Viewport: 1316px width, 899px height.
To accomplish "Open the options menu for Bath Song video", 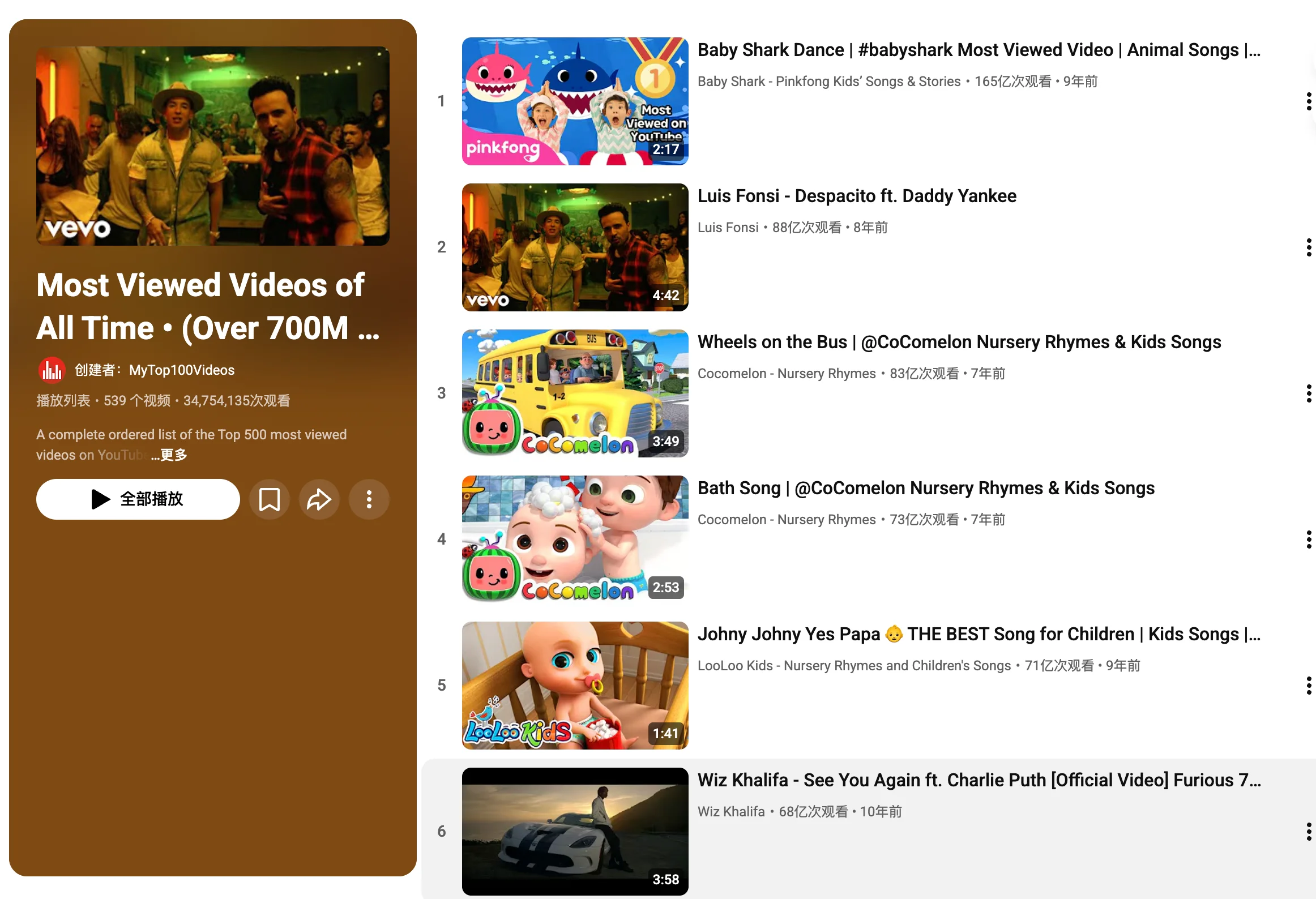I will pos(1309,539).
